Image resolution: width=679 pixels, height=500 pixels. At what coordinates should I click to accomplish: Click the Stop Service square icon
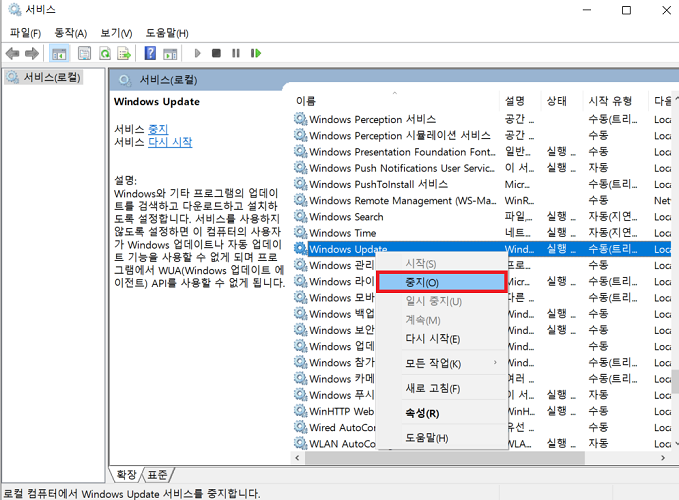217,53
